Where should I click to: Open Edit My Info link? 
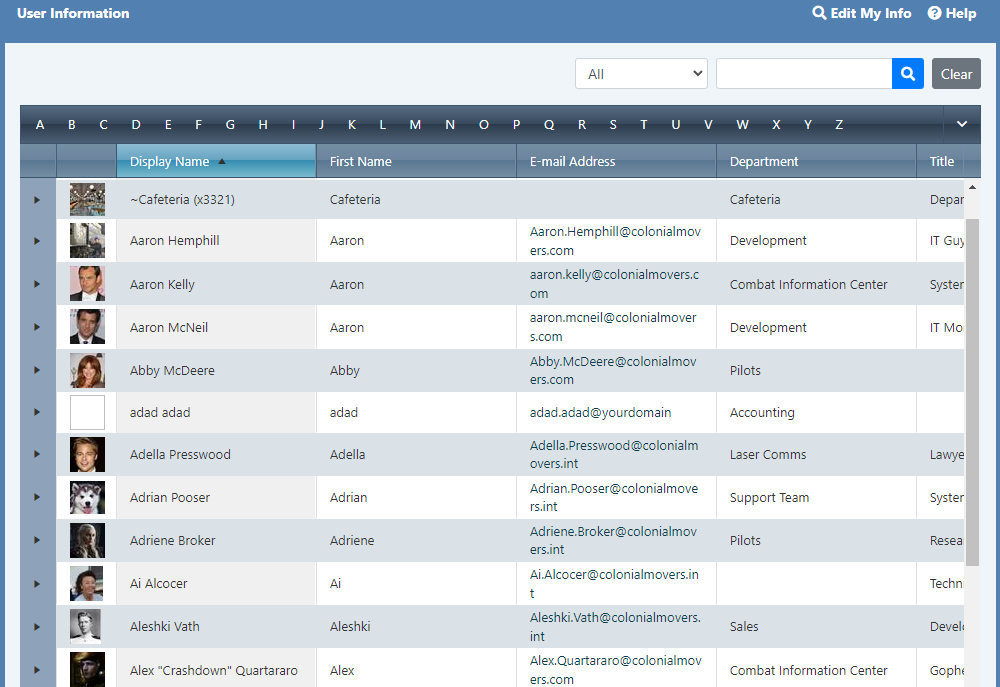coord(862,13)
